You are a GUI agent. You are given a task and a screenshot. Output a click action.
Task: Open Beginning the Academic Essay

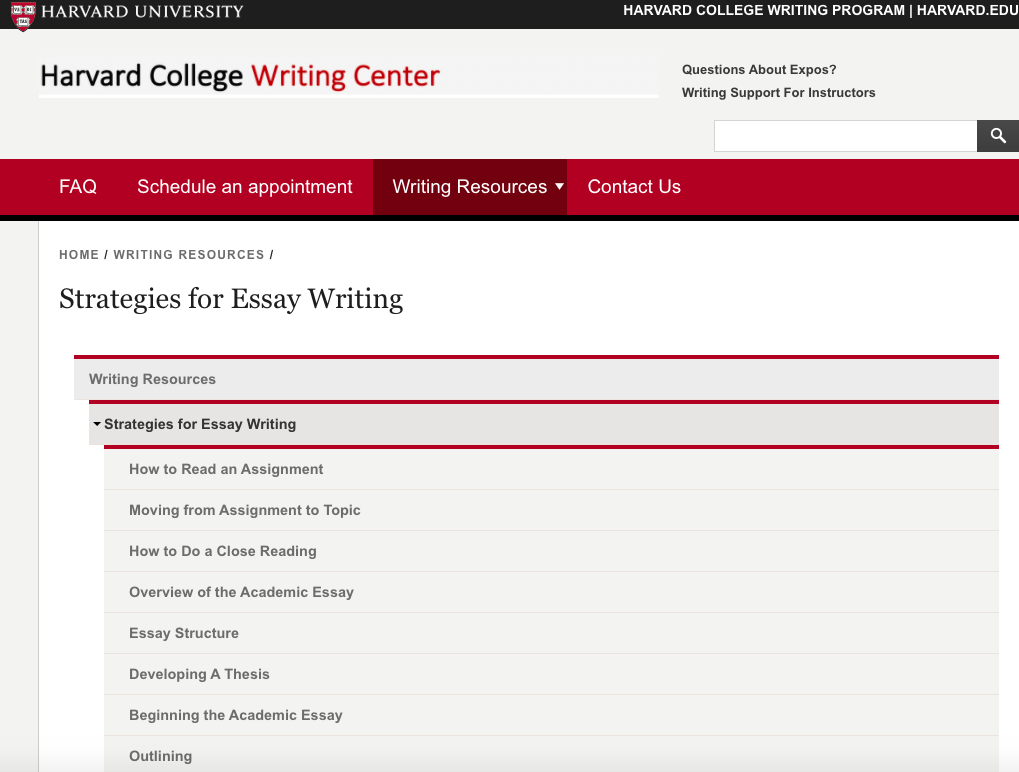click(x=551, y=715)
